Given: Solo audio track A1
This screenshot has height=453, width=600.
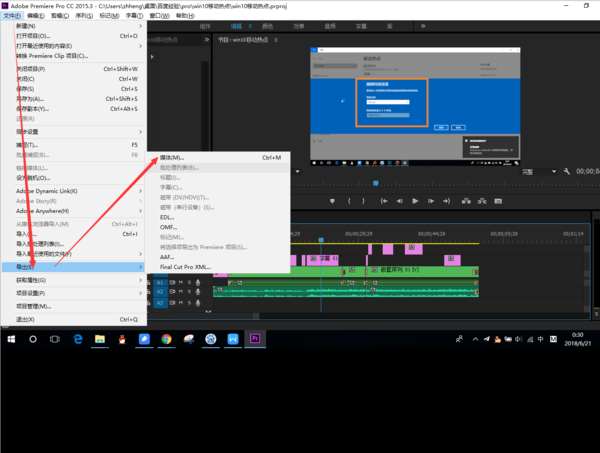Looking at the screenshot, I should coord(189,283).
